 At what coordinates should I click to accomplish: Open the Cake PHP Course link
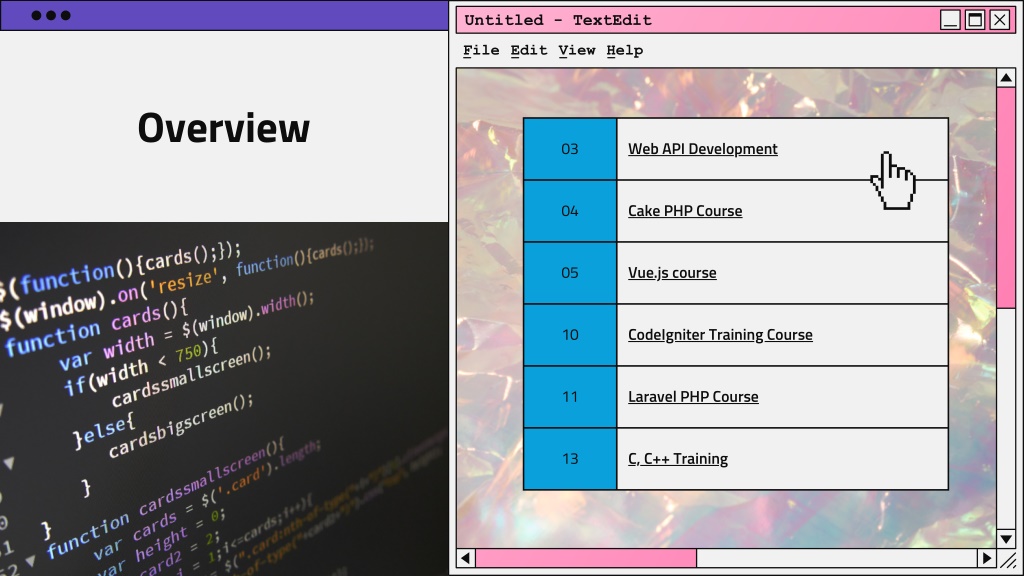pos(685,211)
